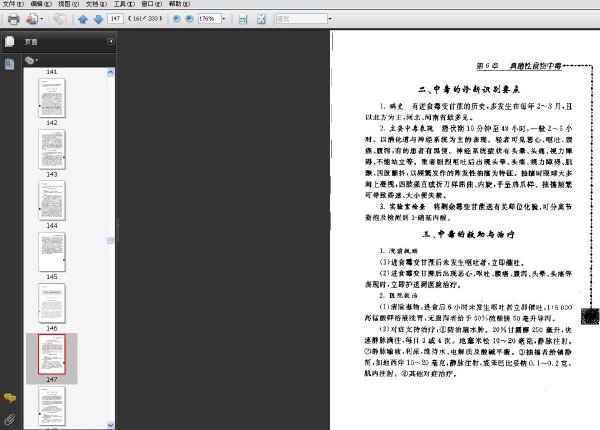Select highlighted page thumbnail 147
This screenshot has width=600, height=430.
tap(52, 354)
